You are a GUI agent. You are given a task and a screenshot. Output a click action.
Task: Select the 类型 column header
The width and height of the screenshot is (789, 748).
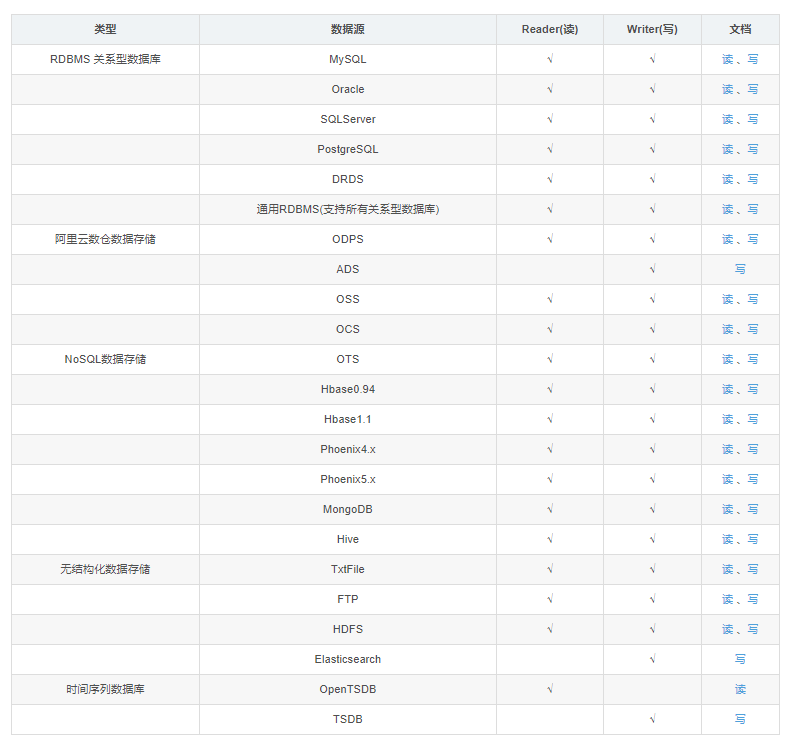point(105,30)
